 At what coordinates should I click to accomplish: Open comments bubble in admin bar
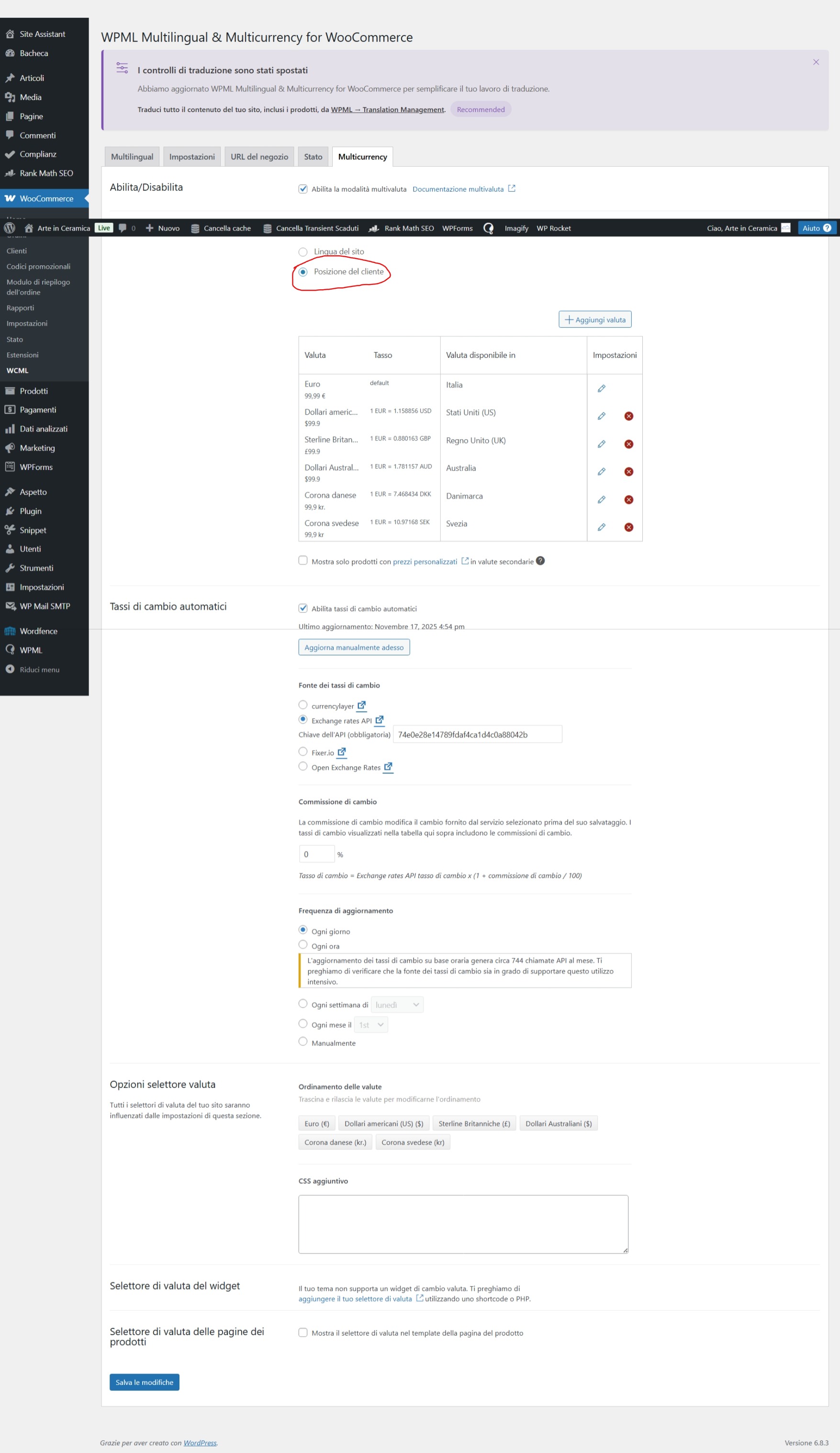[127, 228]
